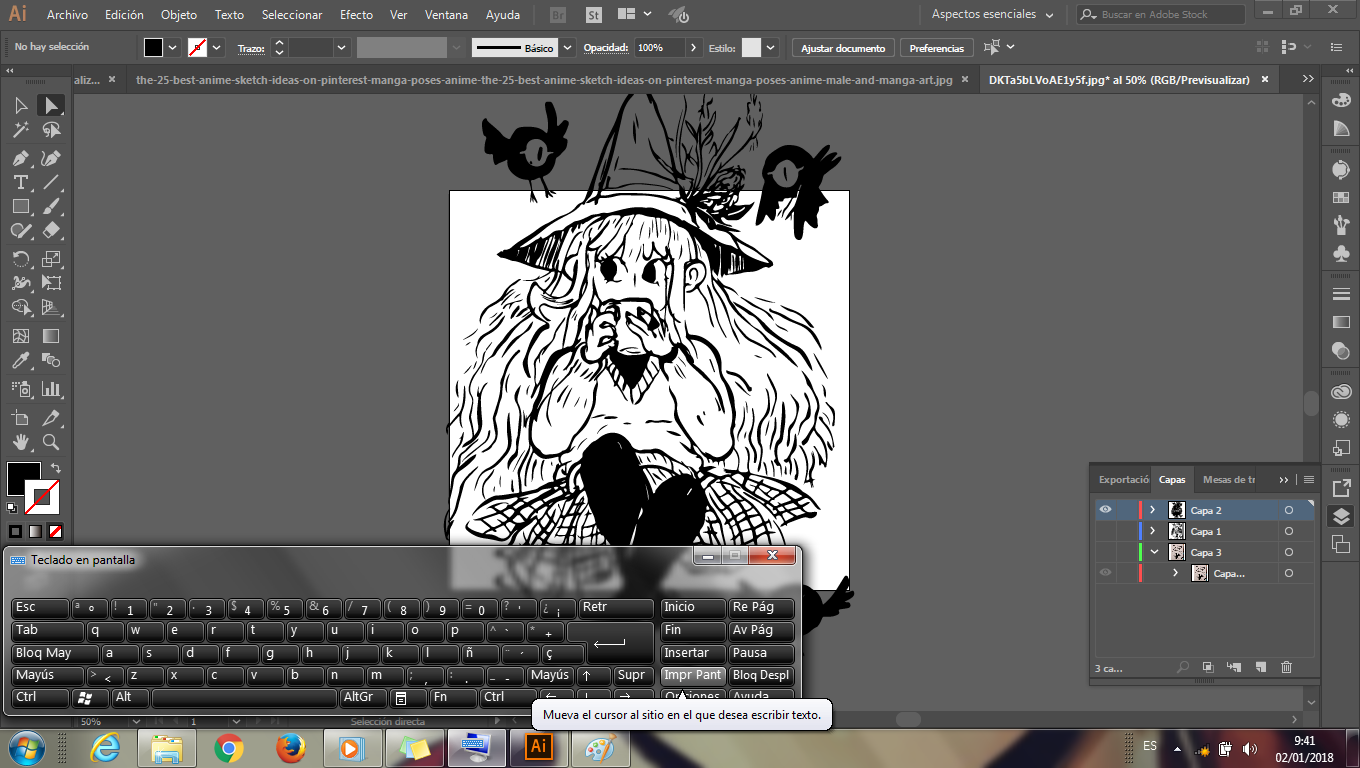Select the Hand tool
The height and width of the screenshot is (768, 1360).
(x=20, y=441)
